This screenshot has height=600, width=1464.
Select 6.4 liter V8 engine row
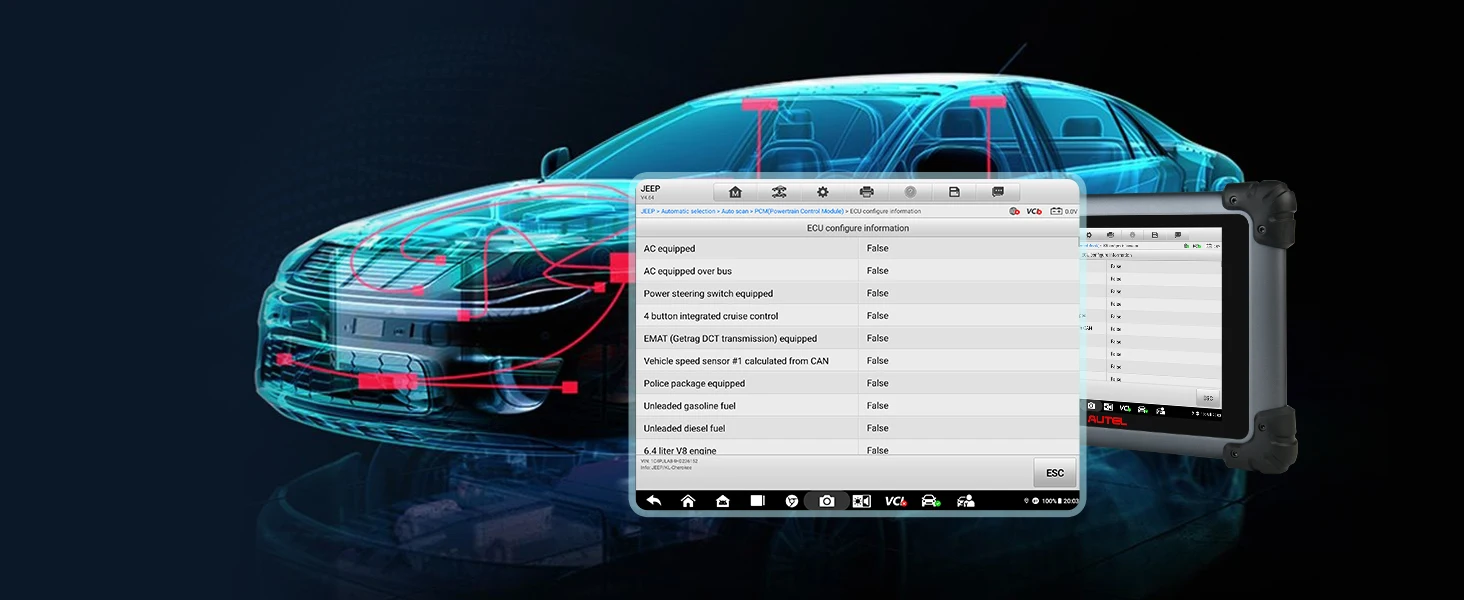click(x=858, y=449)
